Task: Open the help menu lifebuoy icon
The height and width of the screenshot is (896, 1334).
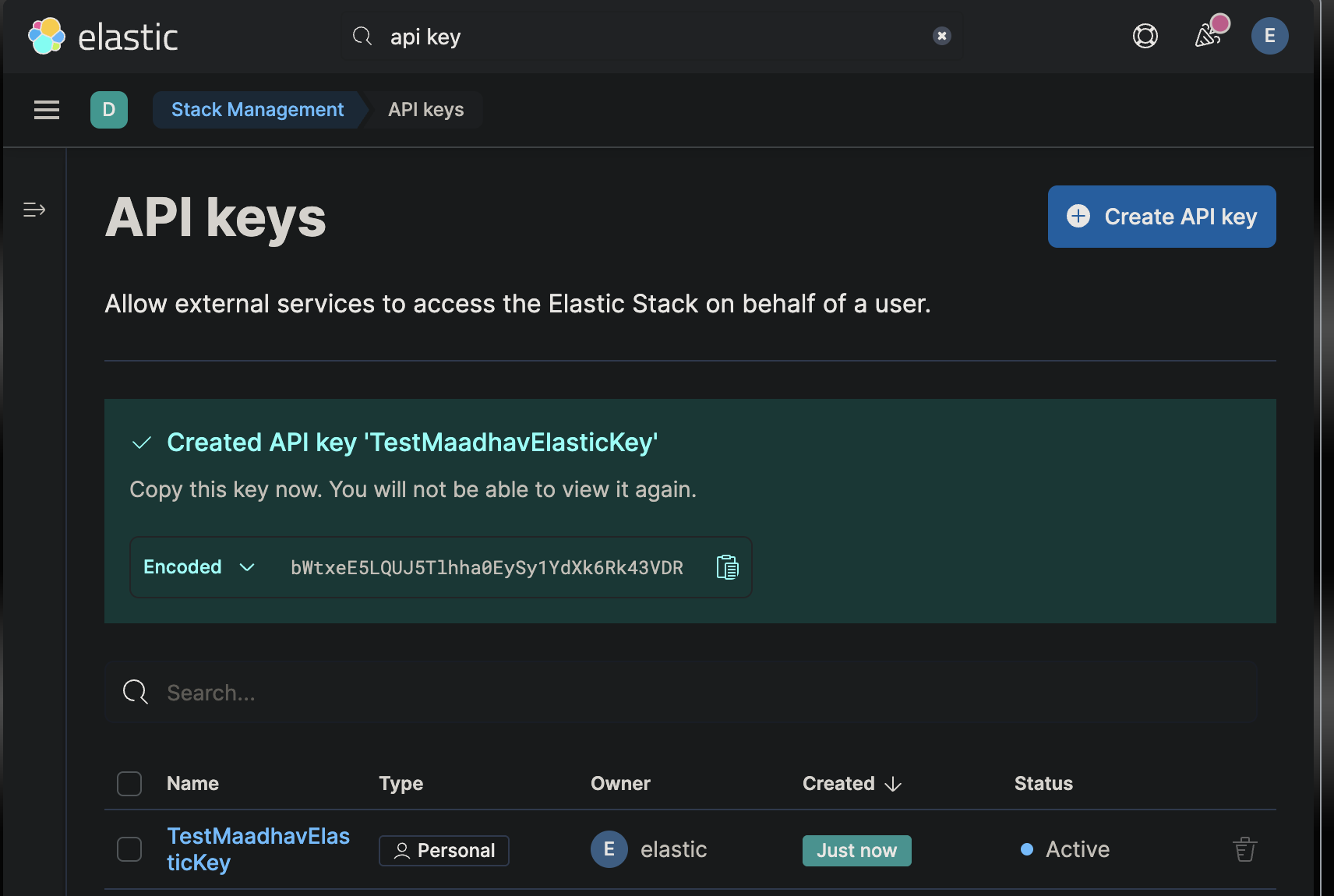Action: click(1145, 36)
